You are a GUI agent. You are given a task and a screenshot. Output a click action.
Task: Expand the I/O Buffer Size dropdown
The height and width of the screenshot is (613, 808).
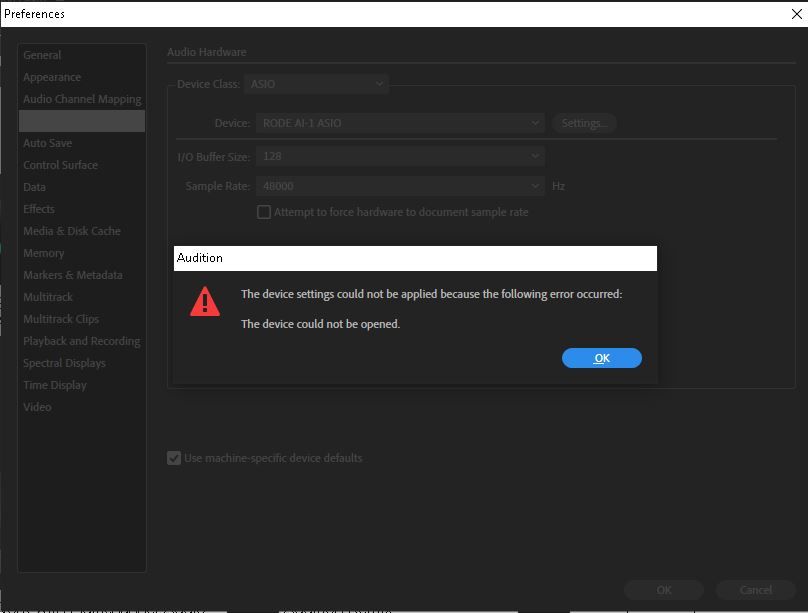(400, 156)
